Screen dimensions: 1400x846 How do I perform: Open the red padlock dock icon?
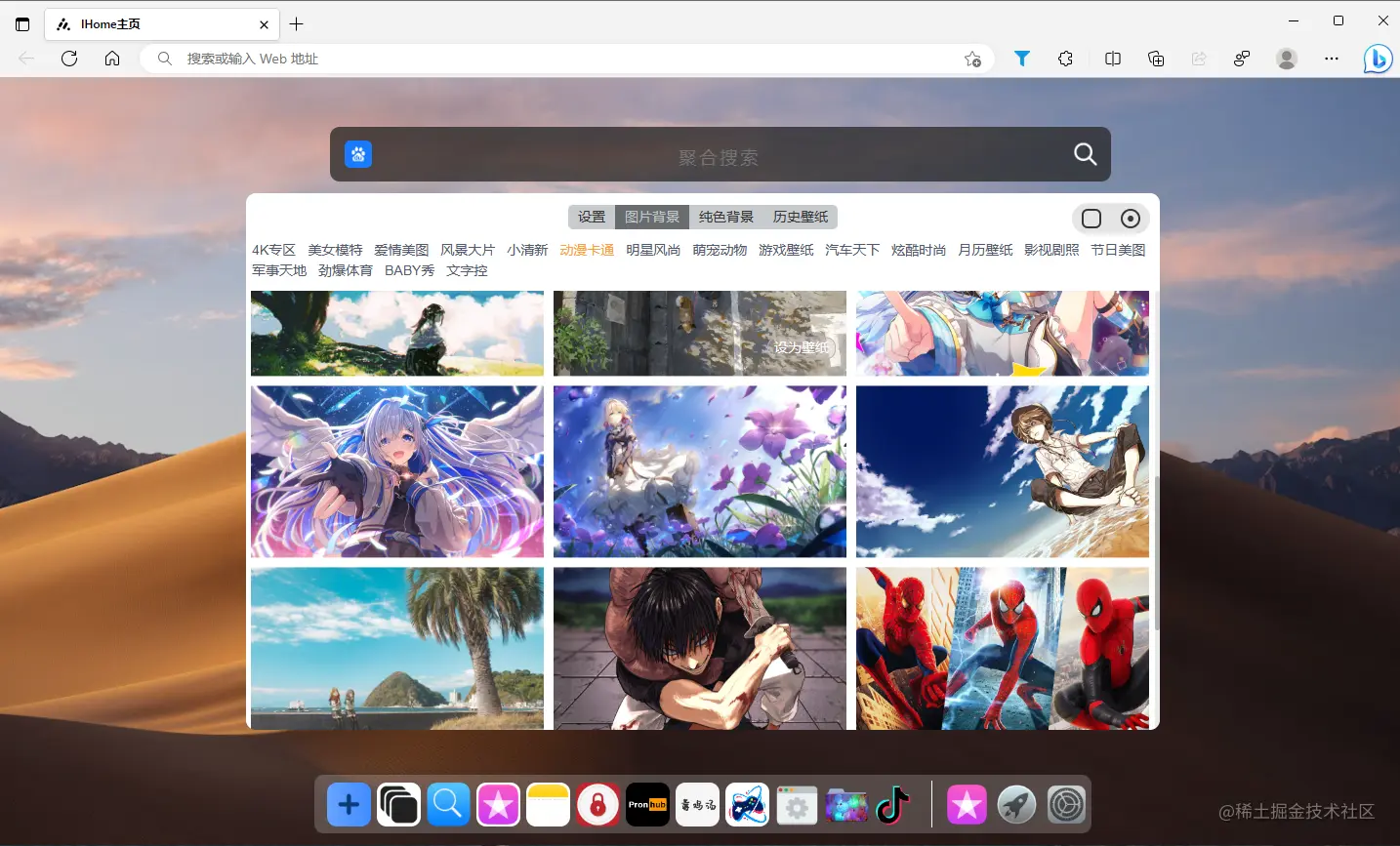(x=597, y=805)
